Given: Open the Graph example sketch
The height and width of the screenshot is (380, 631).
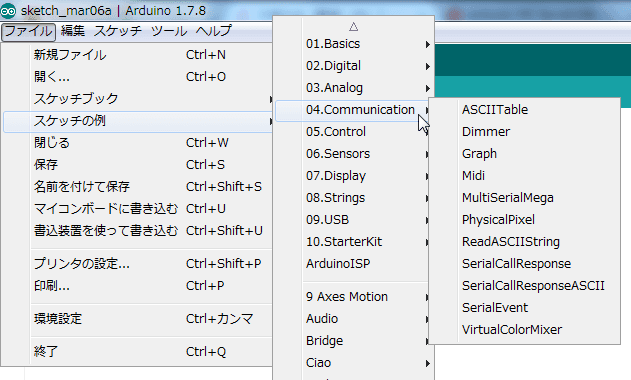Looking at the screenshot, I should pos(524,154).
